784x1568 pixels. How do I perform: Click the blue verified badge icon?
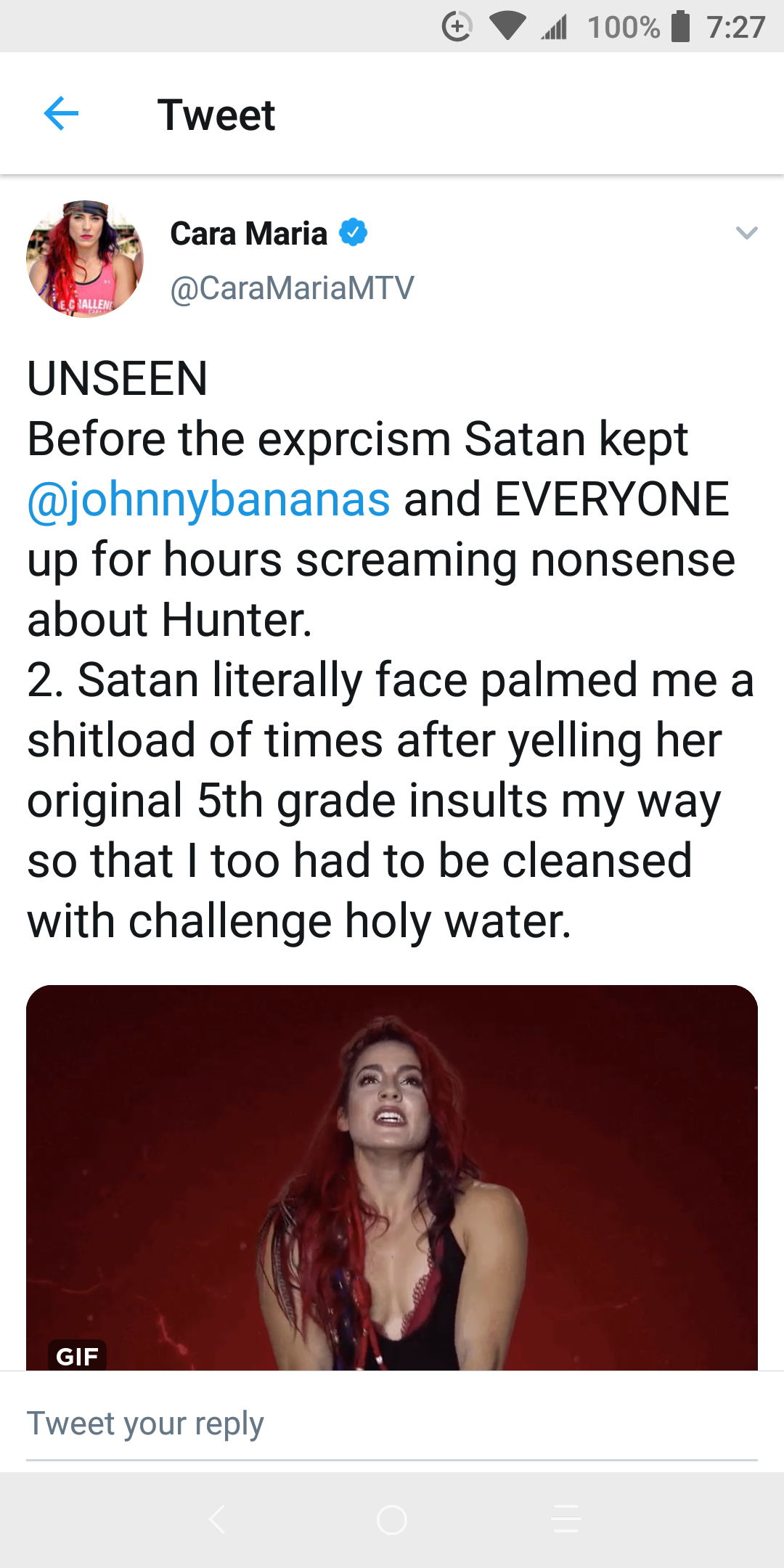(354, 233)
